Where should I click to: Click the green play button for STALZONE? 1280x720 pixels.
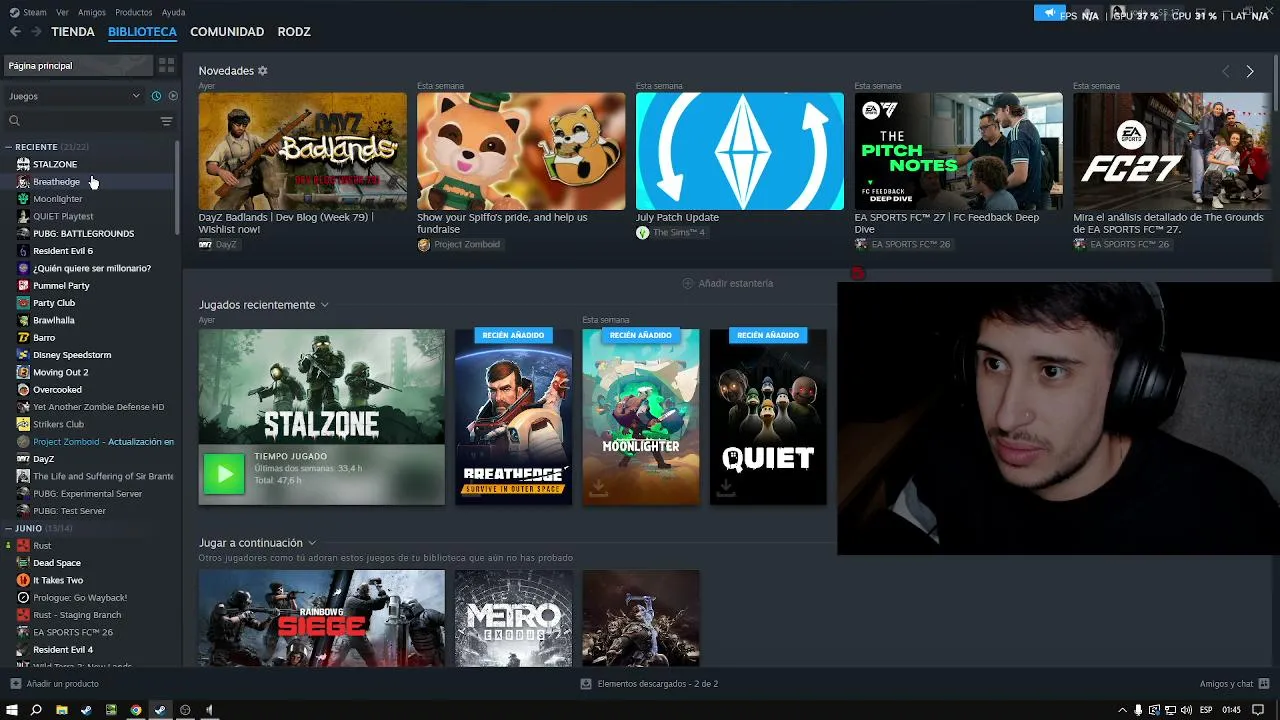pos(224,474)
